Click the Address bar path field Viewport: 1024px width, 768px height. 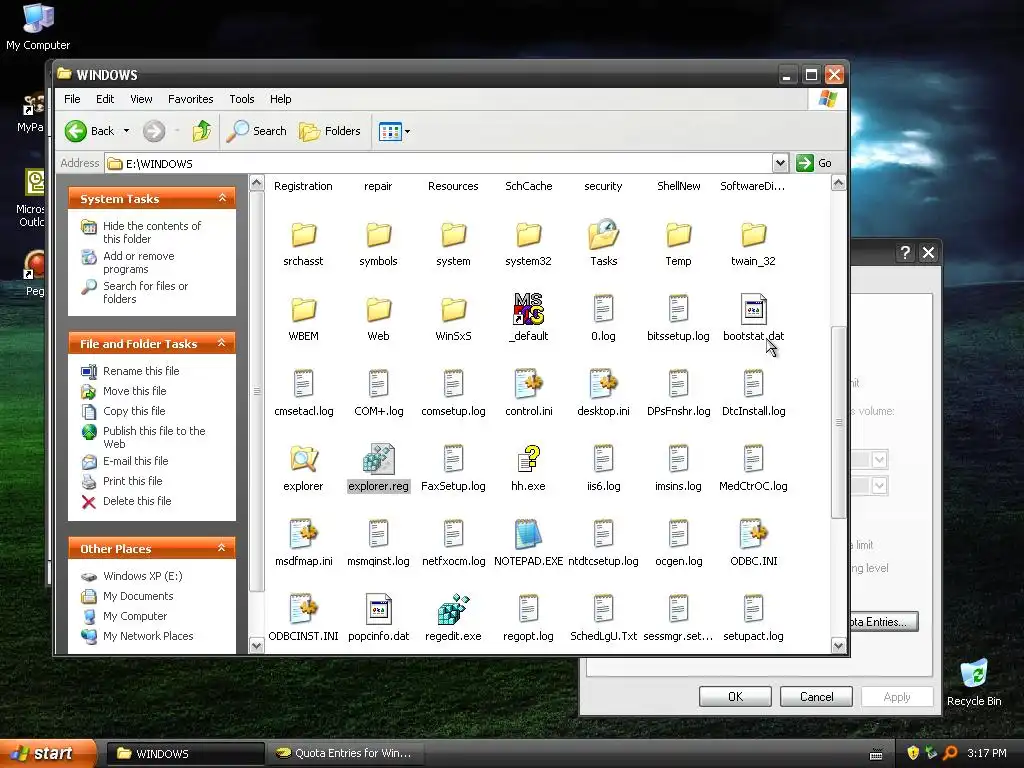(438, 163)
